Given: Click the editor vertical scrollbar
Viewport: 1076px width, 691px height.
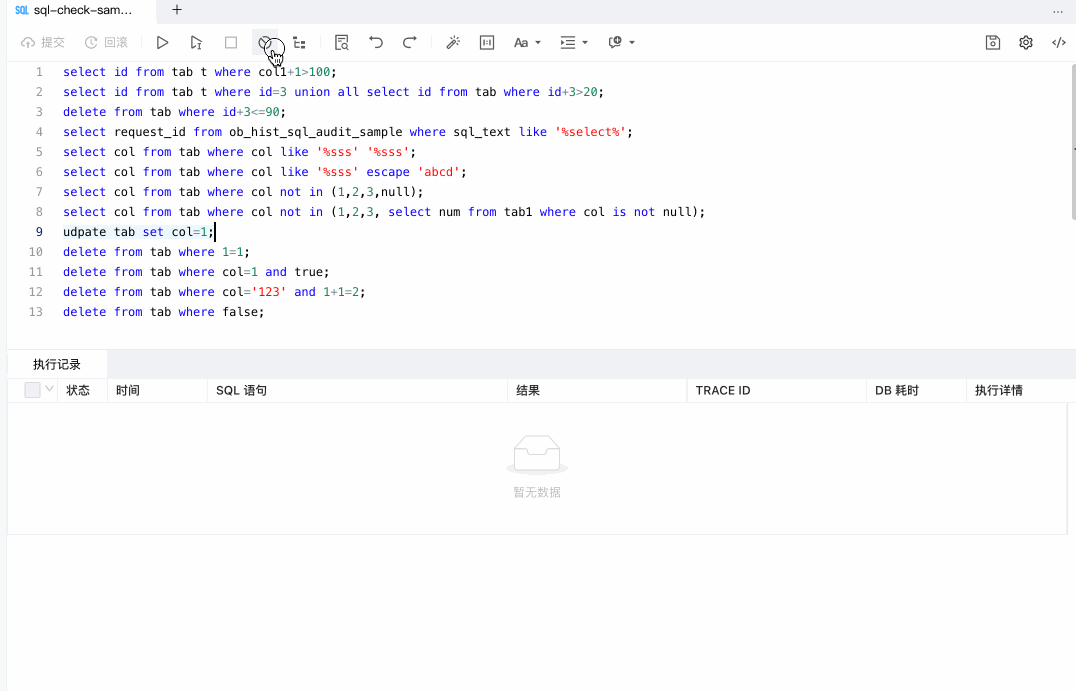Looking at the screenshot, I should tap(1073, 142).
